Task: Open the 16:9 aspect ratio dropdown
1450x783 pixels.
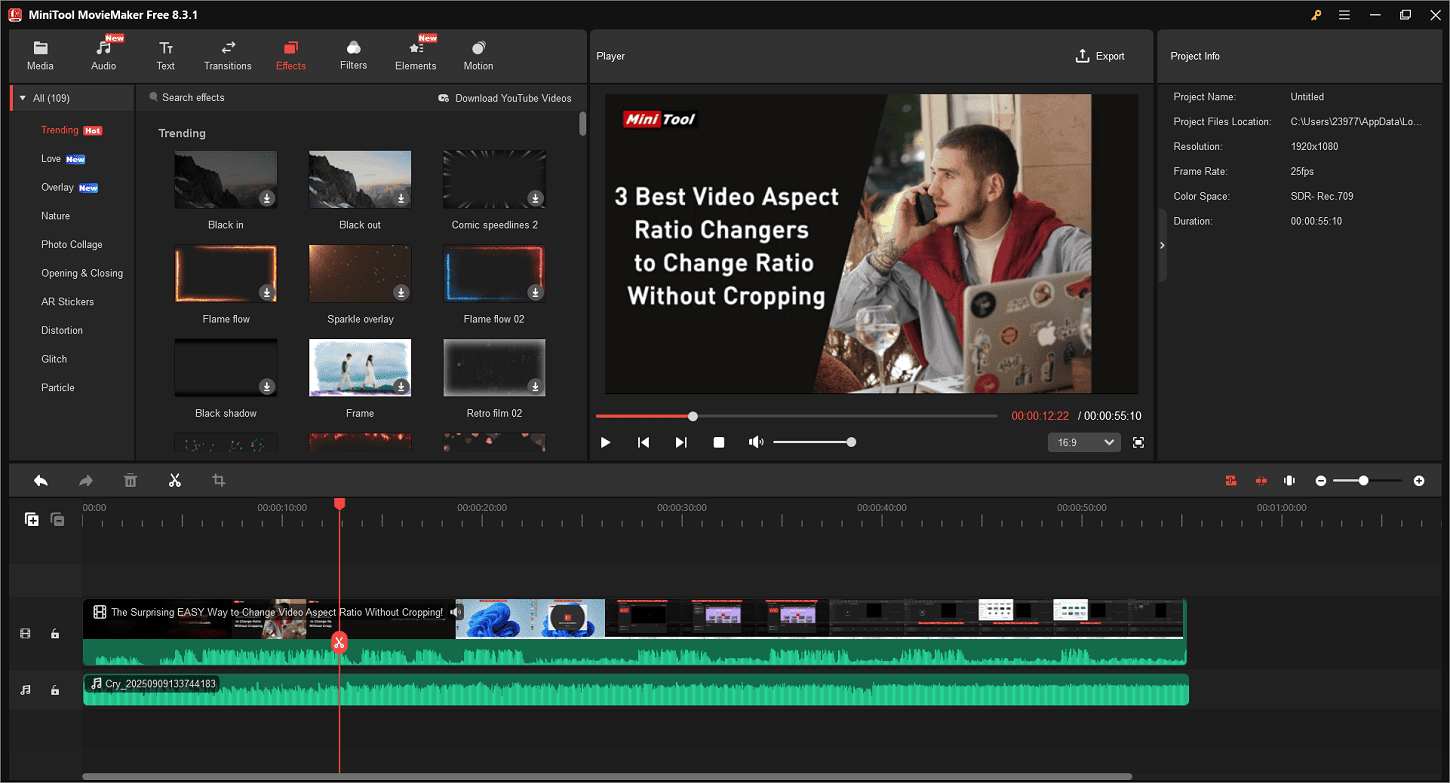Action: tap(1084, 442)
